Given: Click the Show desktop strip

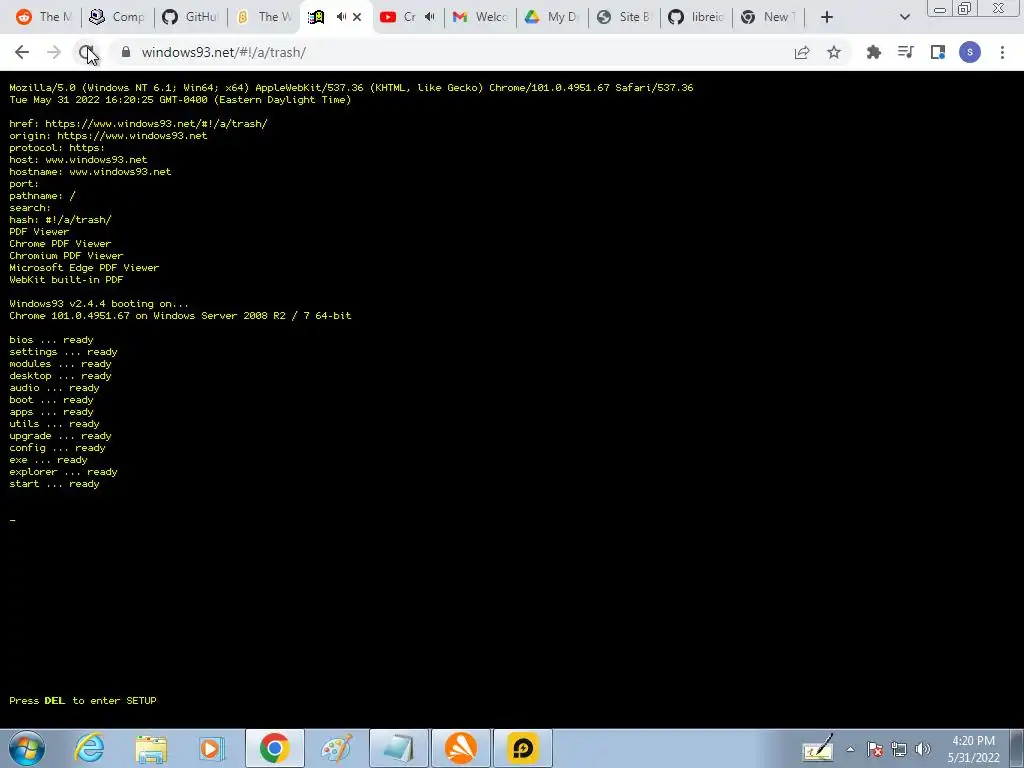Looking at the screenshot, I should [1017, 748].
